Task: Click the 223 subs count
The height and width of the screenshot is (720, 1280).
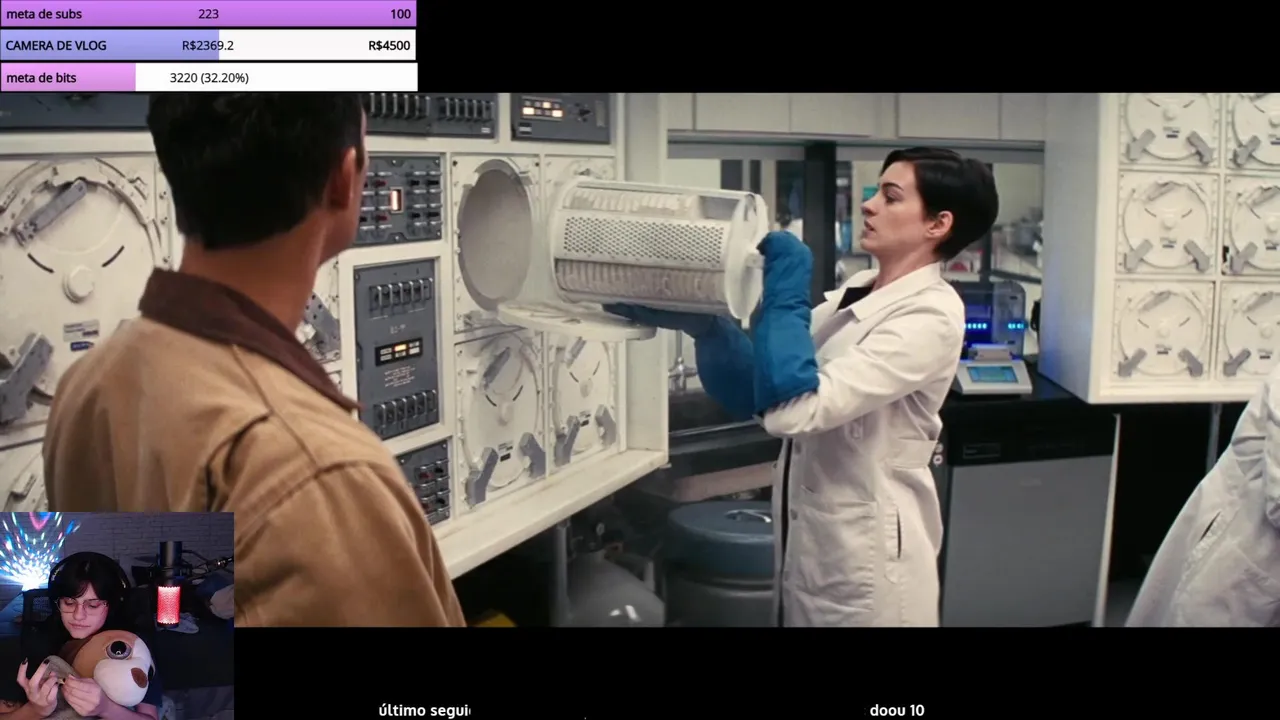Action: (x=208, y=14)
